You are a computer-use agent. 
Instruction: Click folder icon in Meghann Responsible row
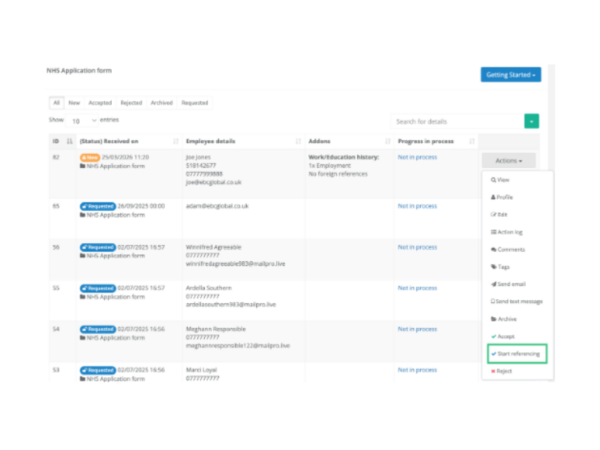83,338
